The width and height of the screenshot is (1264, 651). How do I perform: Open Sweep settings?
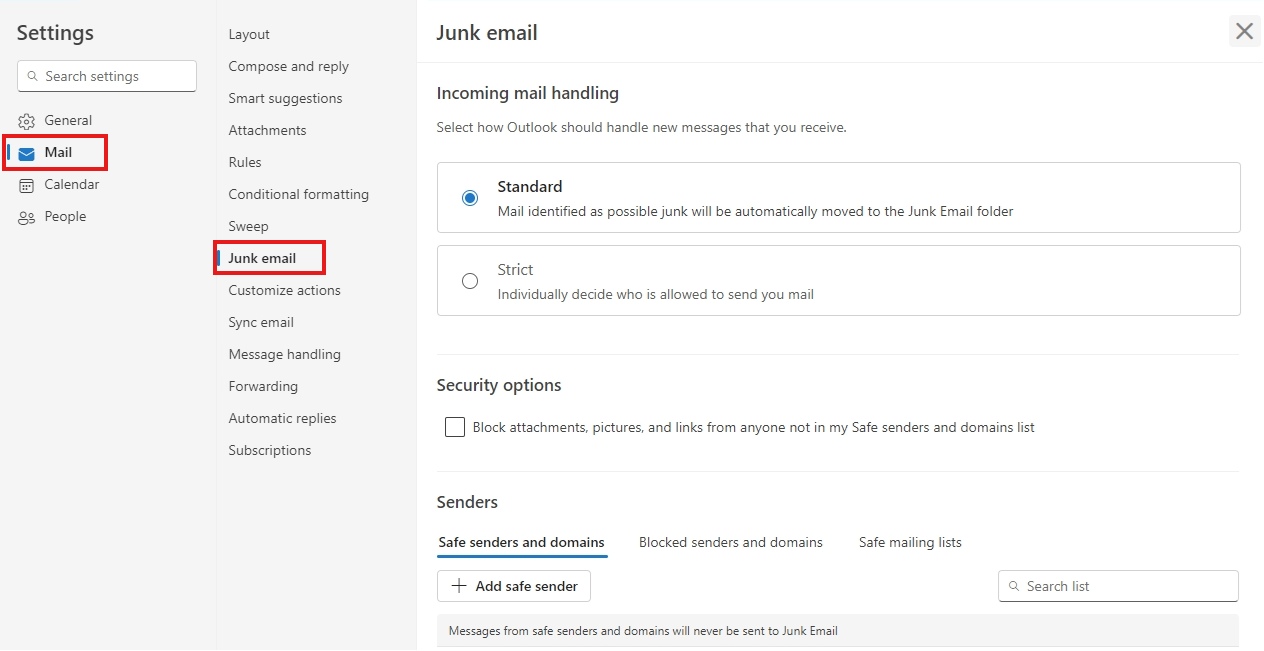248,226
